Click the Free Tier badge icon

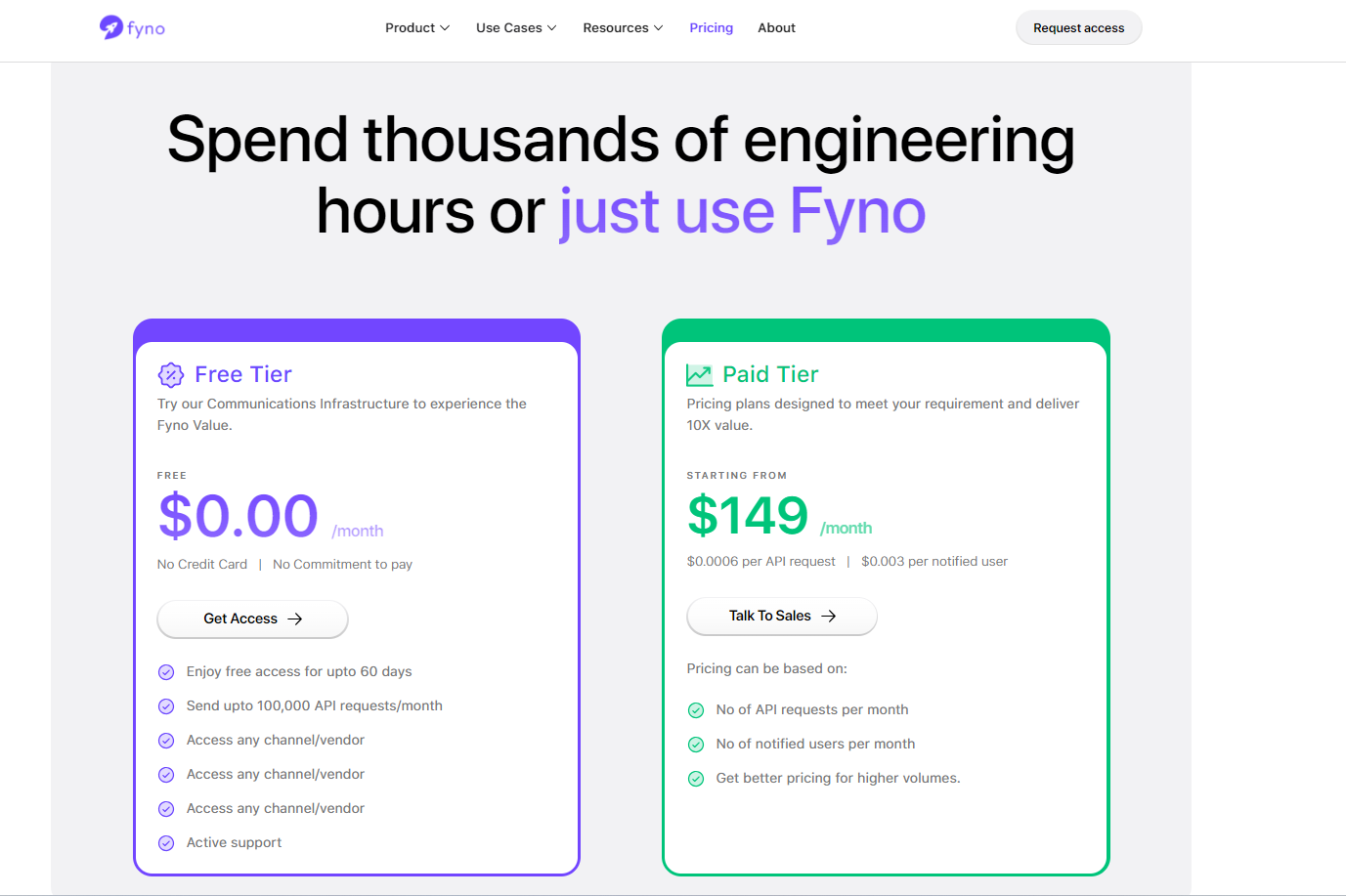click(171, 375)
